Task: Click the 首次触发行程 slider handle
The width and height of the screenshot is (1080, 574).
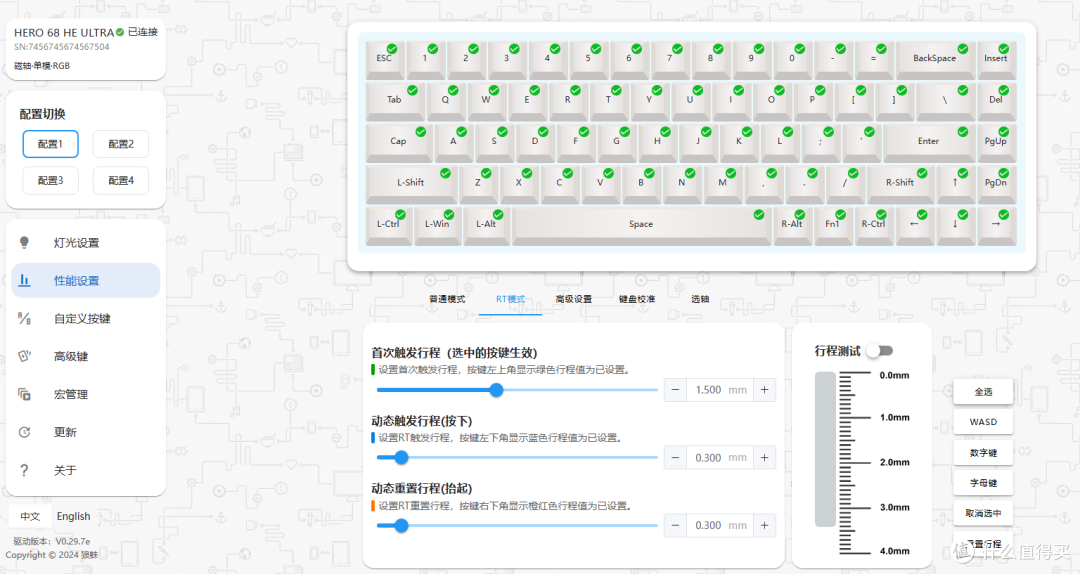Action: [x=496, y=390]
